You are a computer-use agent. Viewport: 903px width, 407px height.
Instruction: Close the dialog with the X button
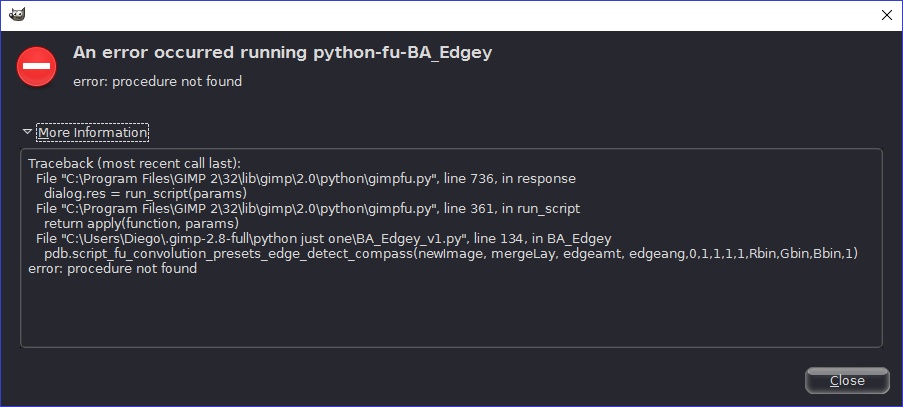point(887,16)
